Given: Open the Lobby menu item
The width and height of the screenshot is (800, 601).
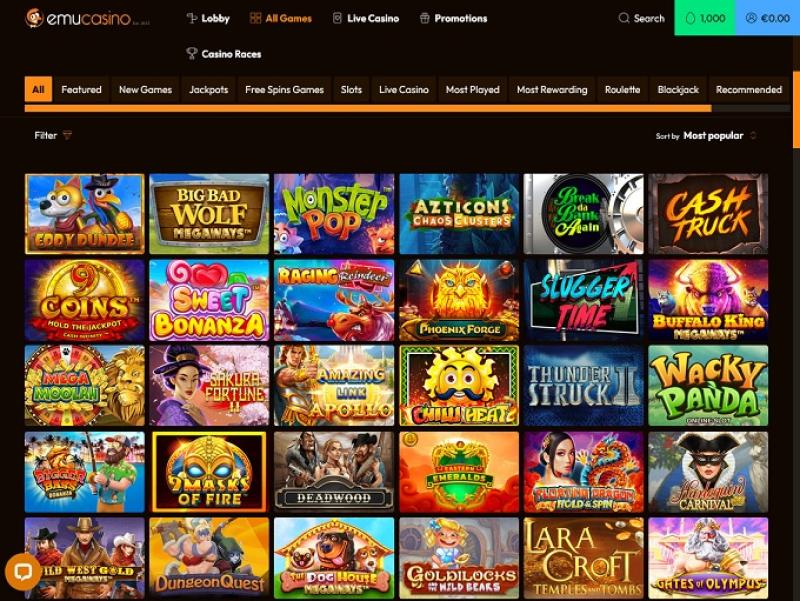Looking at the screenshot, I should pyautogui.click(x=208, y=18).
